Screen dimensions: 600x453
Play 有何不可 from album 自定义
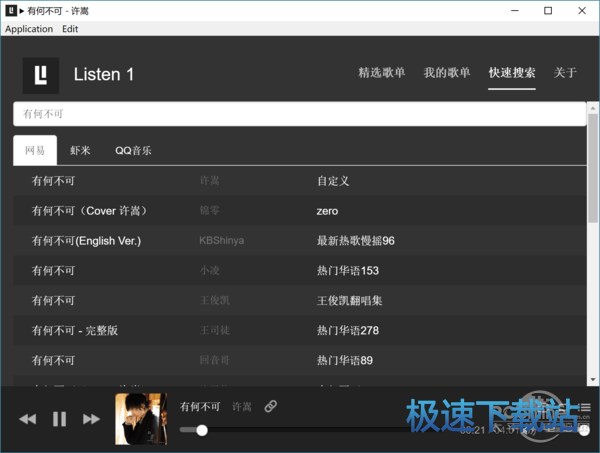53,181
